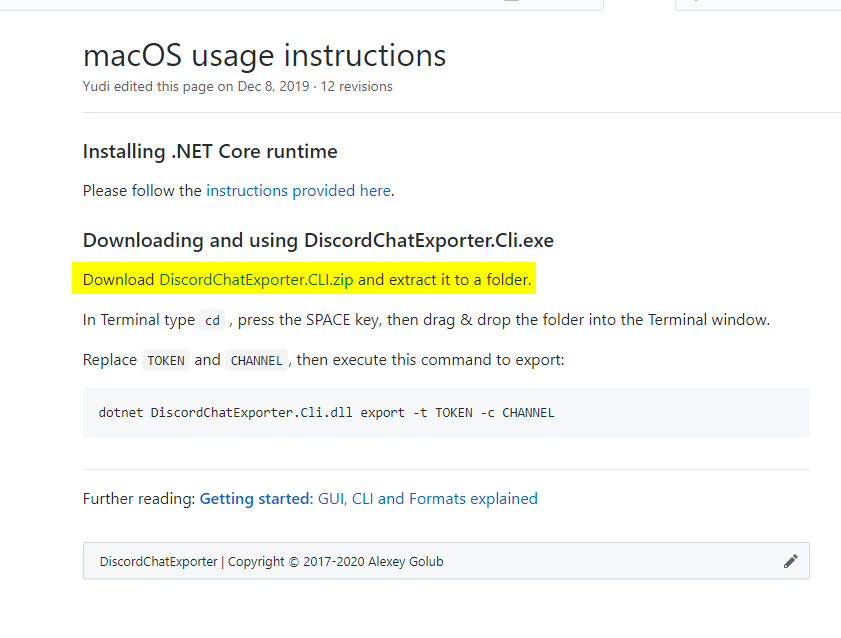841x638 pixels.
Task: Click the 'Dec 8, 2019' edit date
Action: tap(274, 86)
